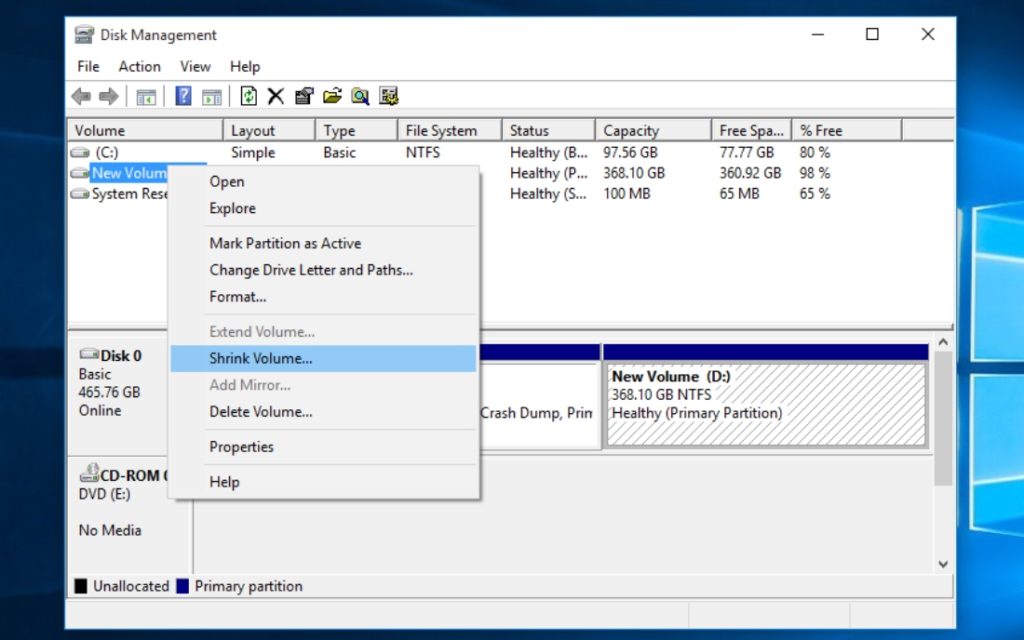Screen dimensions: 1024x640
Task: Sort by the Free Space column header
Action: (x=752, y=131)
